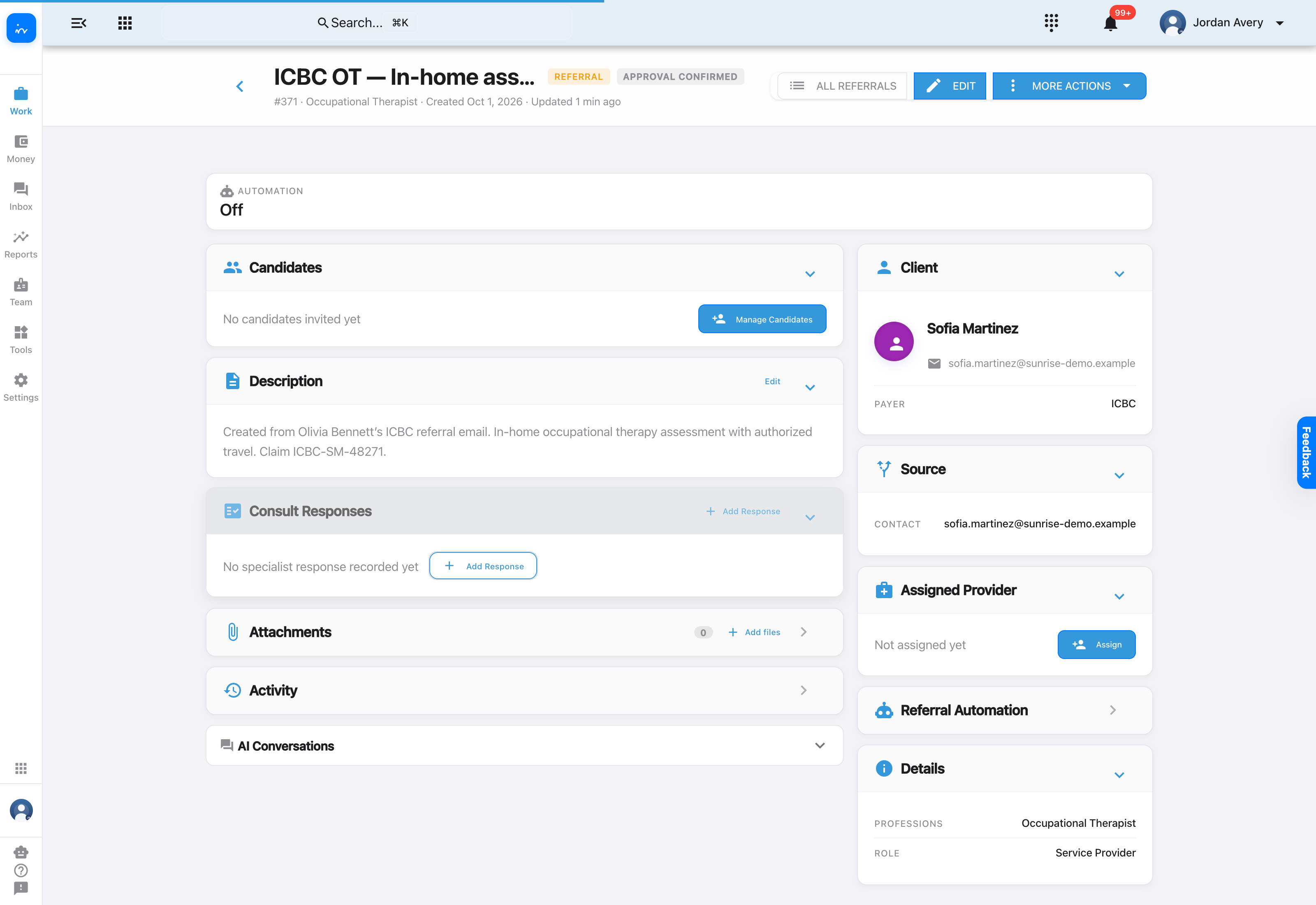This screenshot has height=905, width=1316.
Task: Click Assign provider button
Action: click(x=1096, y=645)
